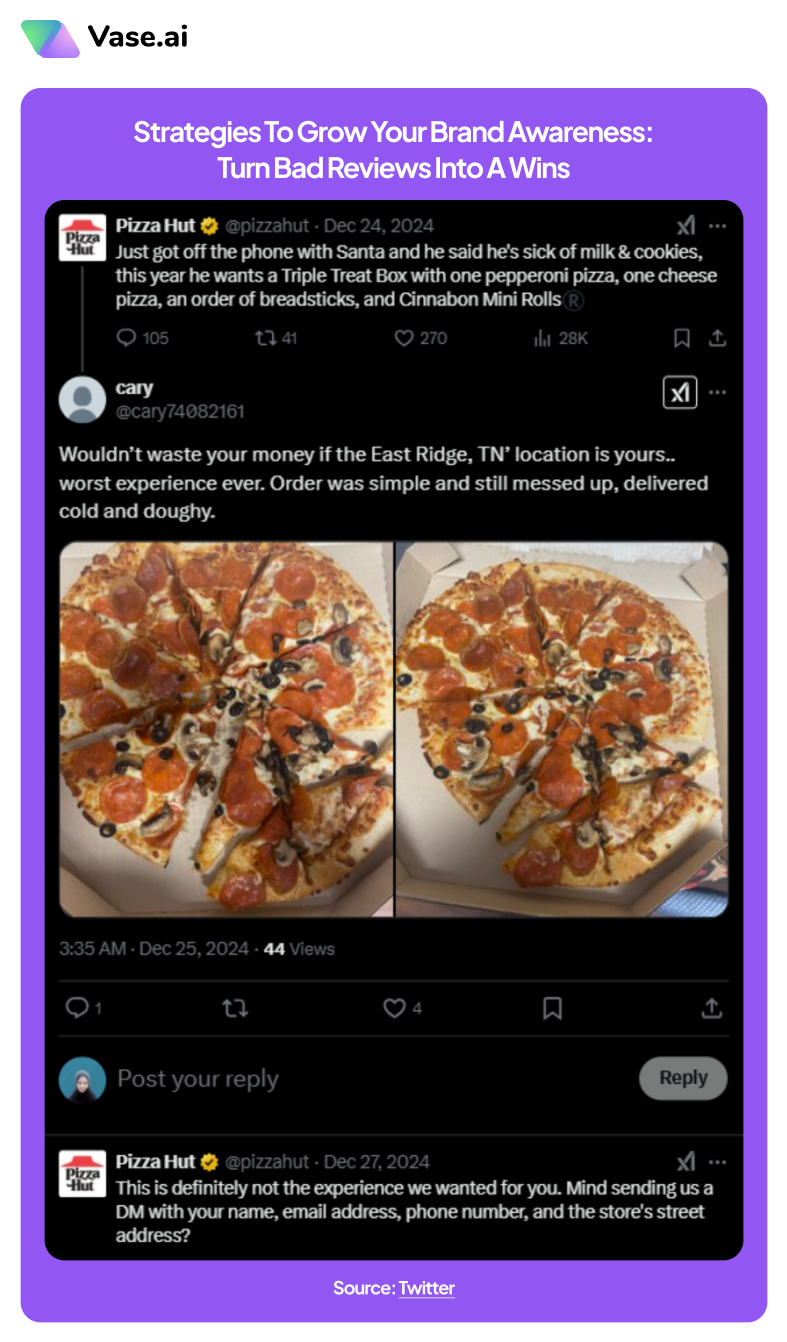This screenshot has height=1342, width=787.
Task: Bookmark the Pizza Hut Santa tweet
Action: click(x=681, y=338)
